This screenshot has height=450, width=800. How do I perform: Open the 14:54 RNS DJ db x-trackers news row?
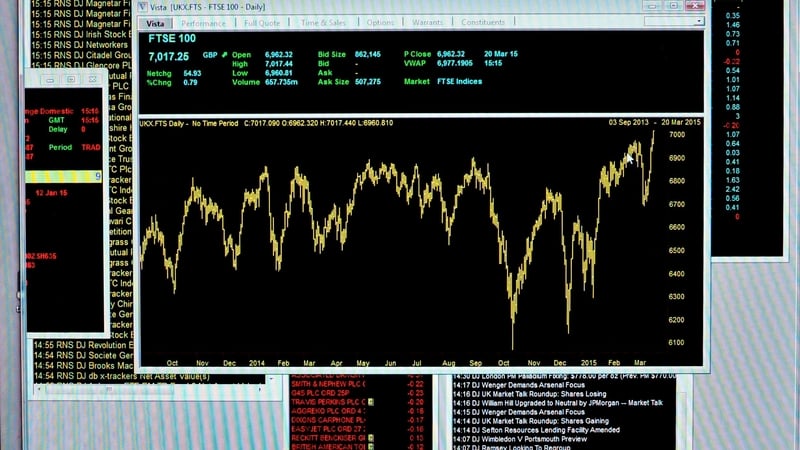(x=122, y=376)
